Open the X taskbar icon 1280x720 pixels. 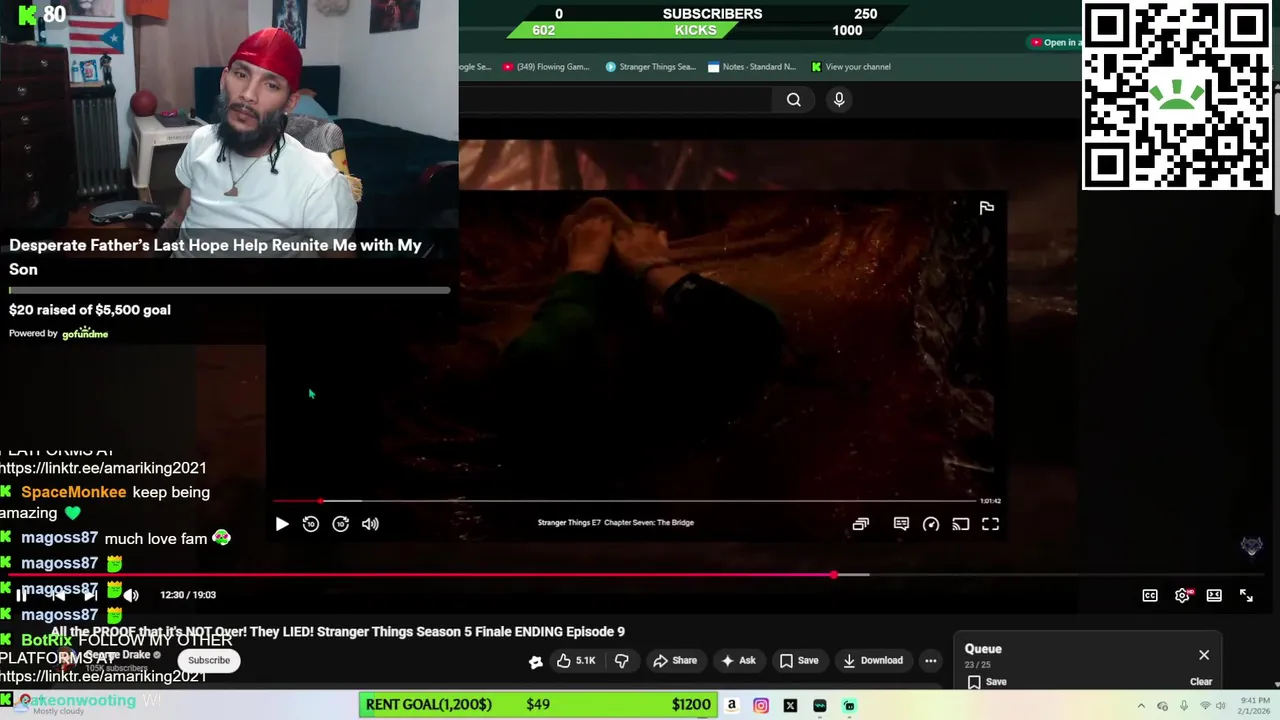tap(790, 705)
